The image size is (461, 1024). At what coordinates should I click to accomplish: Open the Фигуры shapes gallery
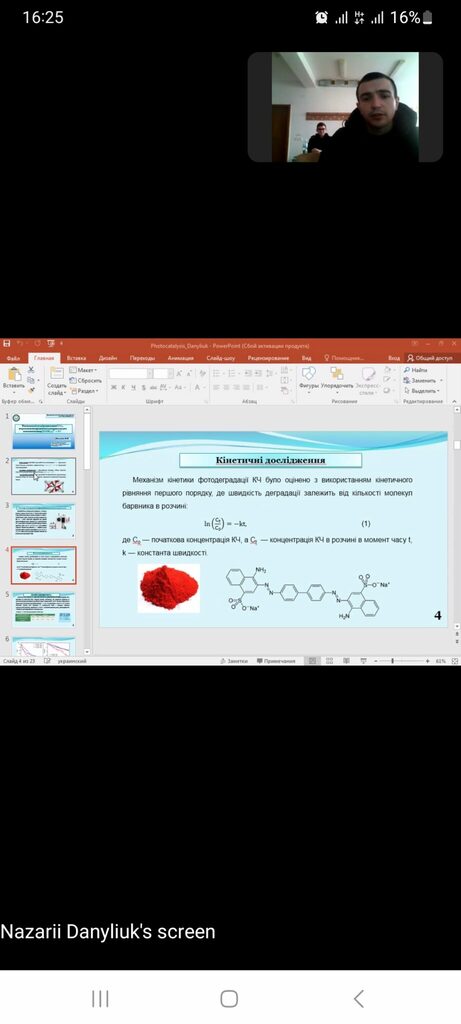coord(308,377)
